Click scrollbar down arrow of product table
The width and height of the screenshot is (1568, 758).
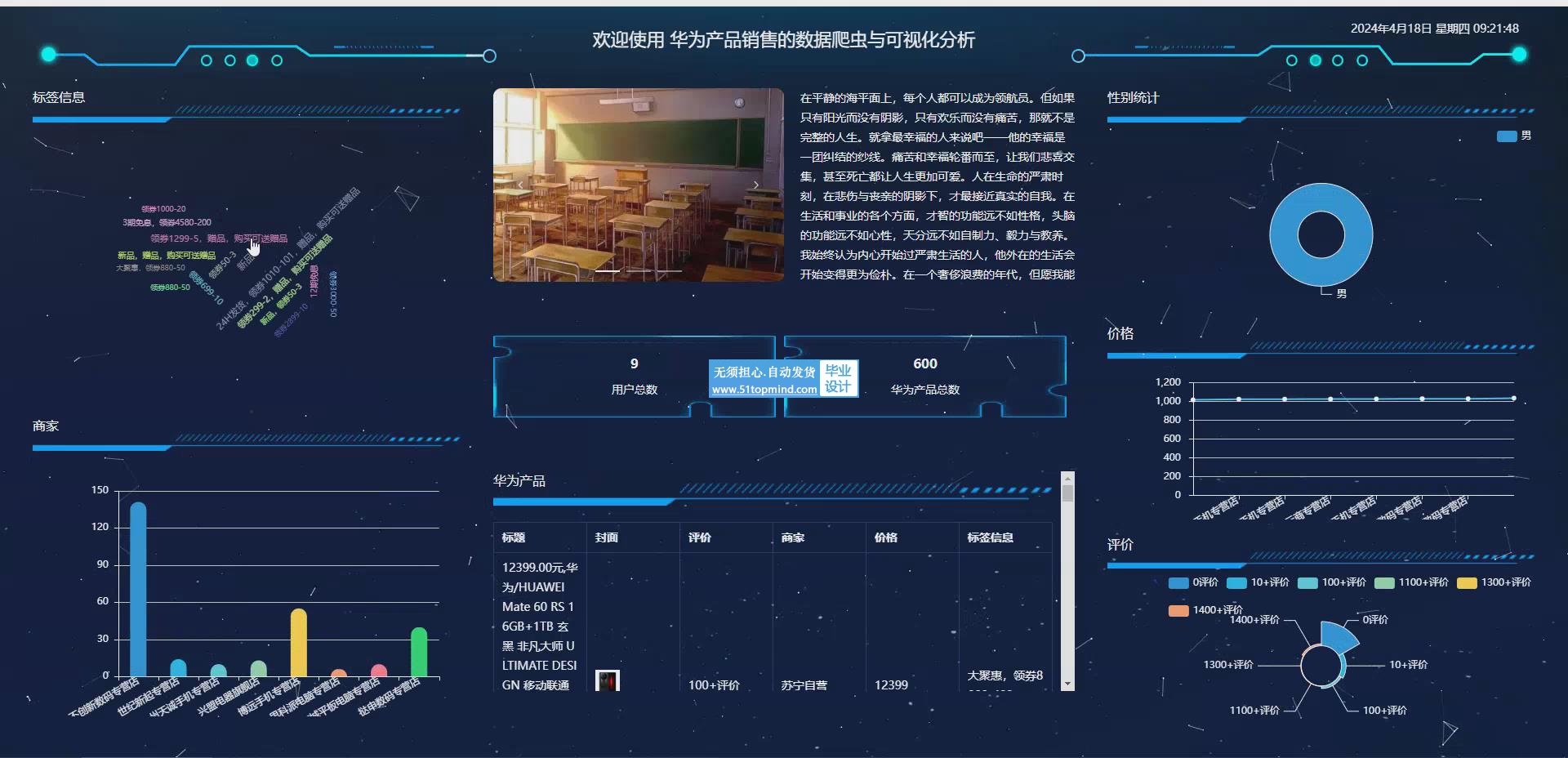[x=1067, y=684]
